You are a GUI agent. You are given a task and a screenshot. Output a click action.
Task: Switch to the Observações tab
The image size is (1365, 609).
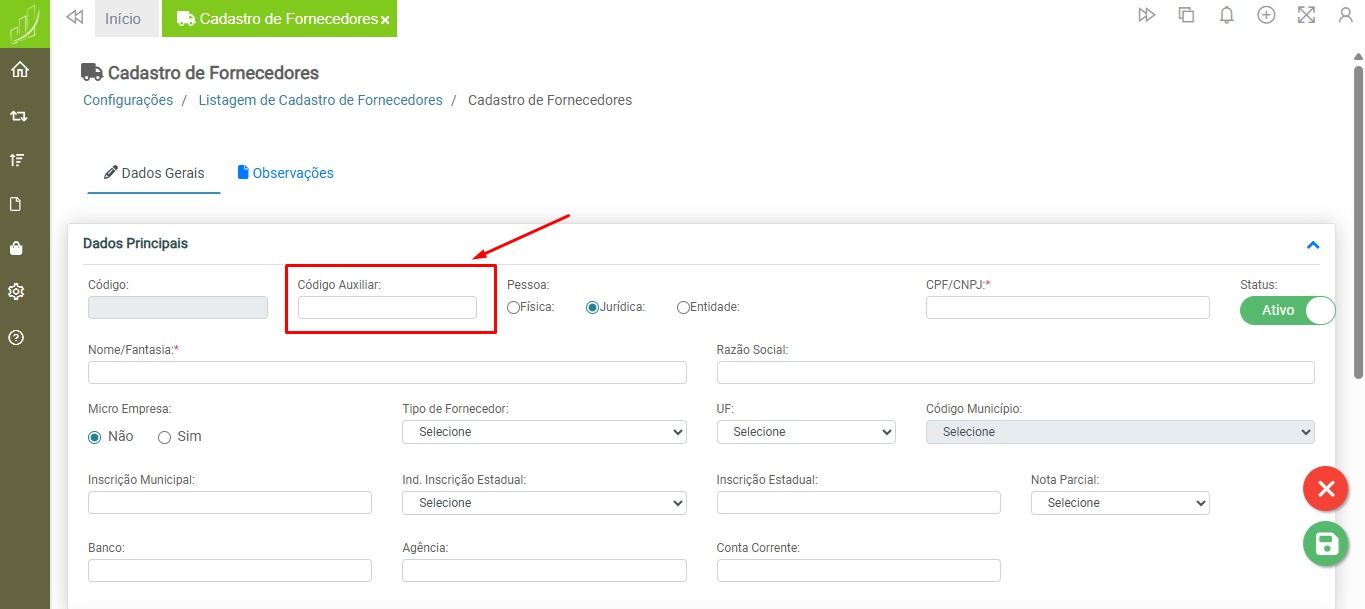point(286,173)
